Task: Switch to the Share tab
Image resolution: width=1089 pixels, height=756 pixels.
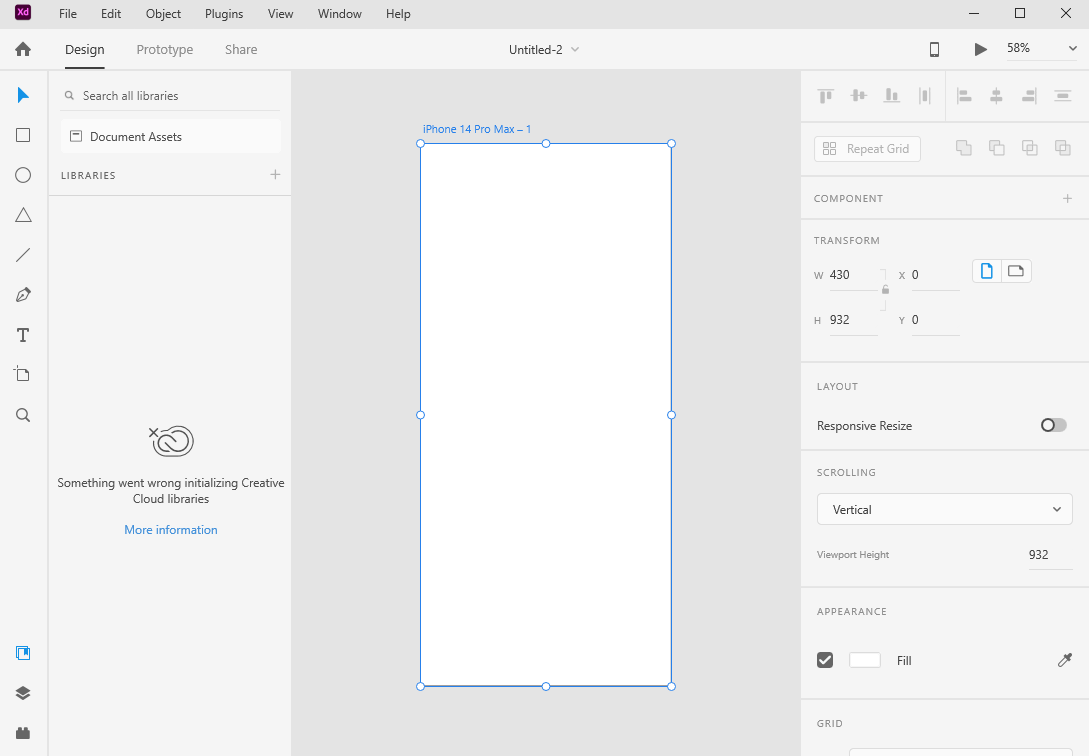Action: pos(241,49)
